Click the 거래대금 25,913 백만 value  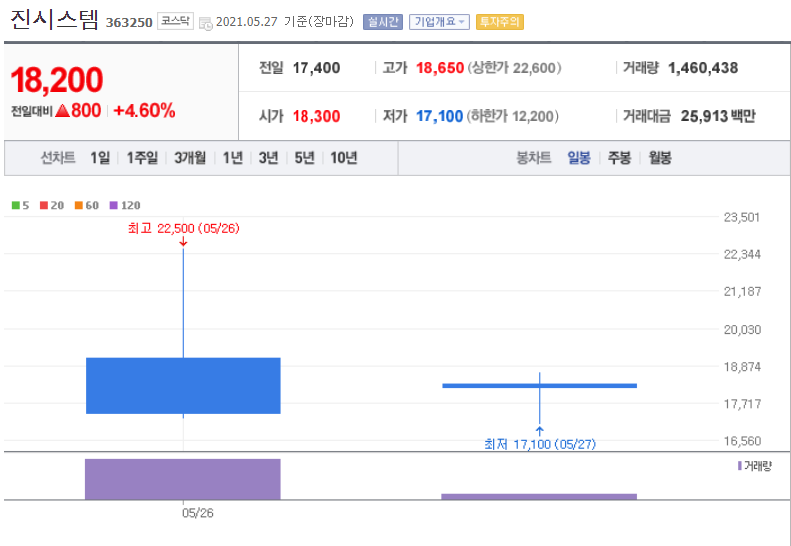click(718, 116)
